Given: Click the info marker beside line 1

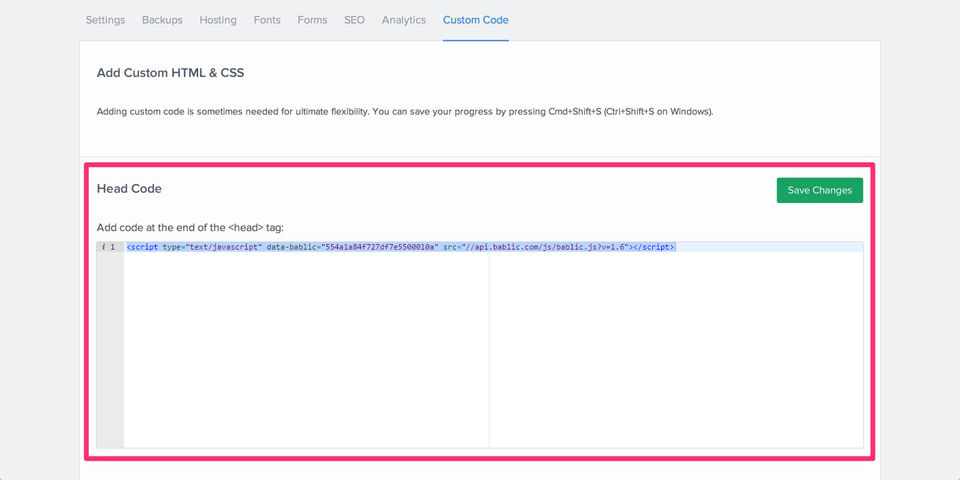Looking at the screenshot, I should point(103,247).
